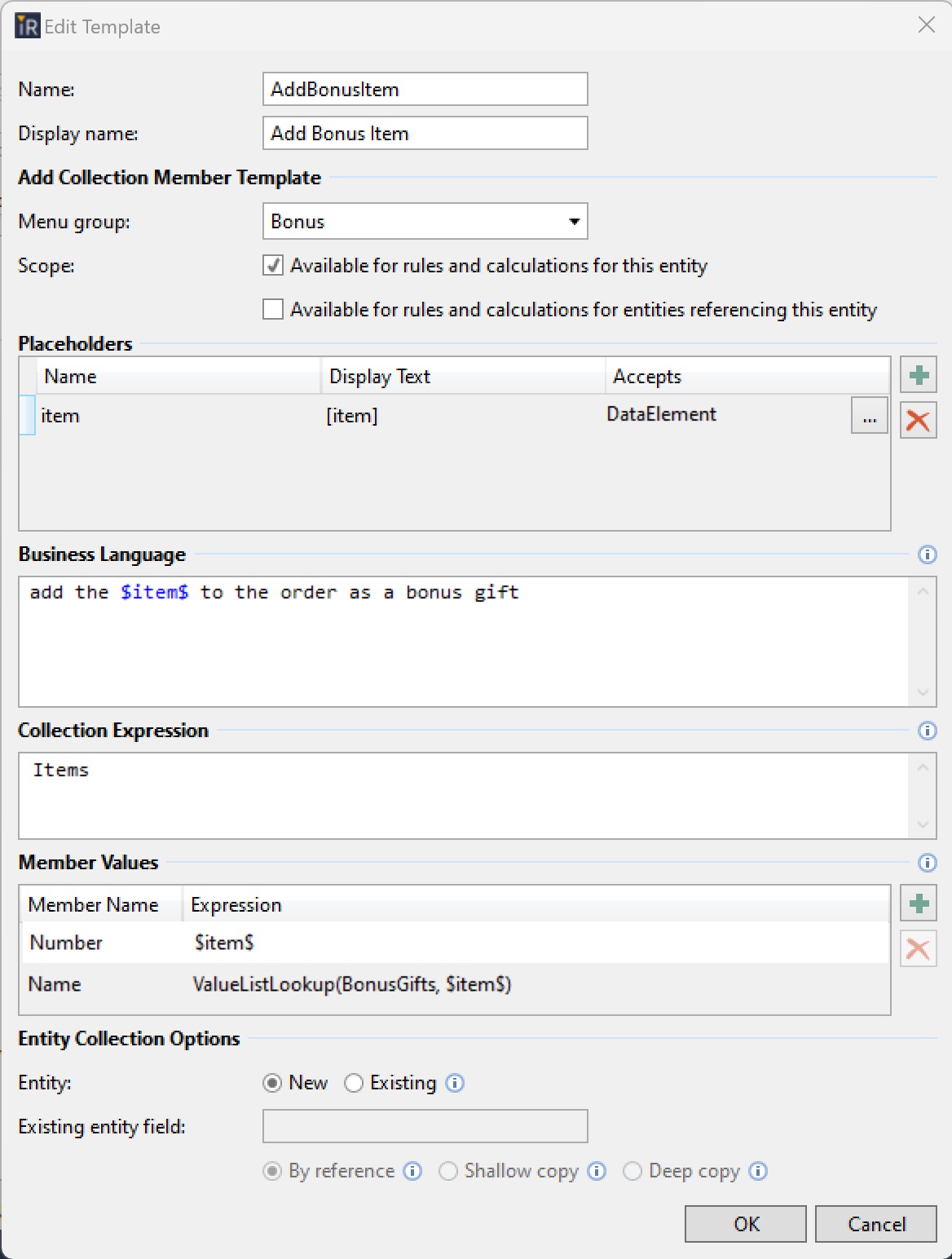Delete the selected placeholder with the red X
This screenshot has height=1259, width=952.
pos(919,421)
